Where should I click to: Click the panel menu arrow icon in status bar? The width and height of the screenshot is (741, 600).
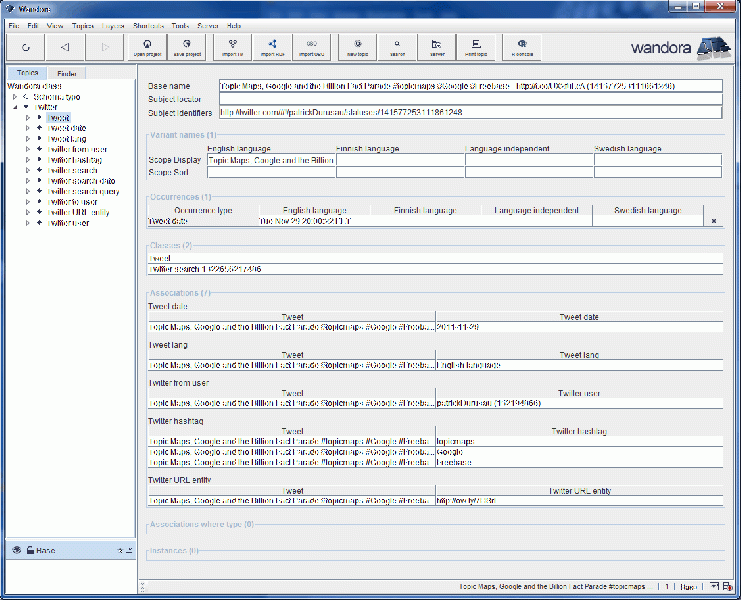click(x=714, y=586)
